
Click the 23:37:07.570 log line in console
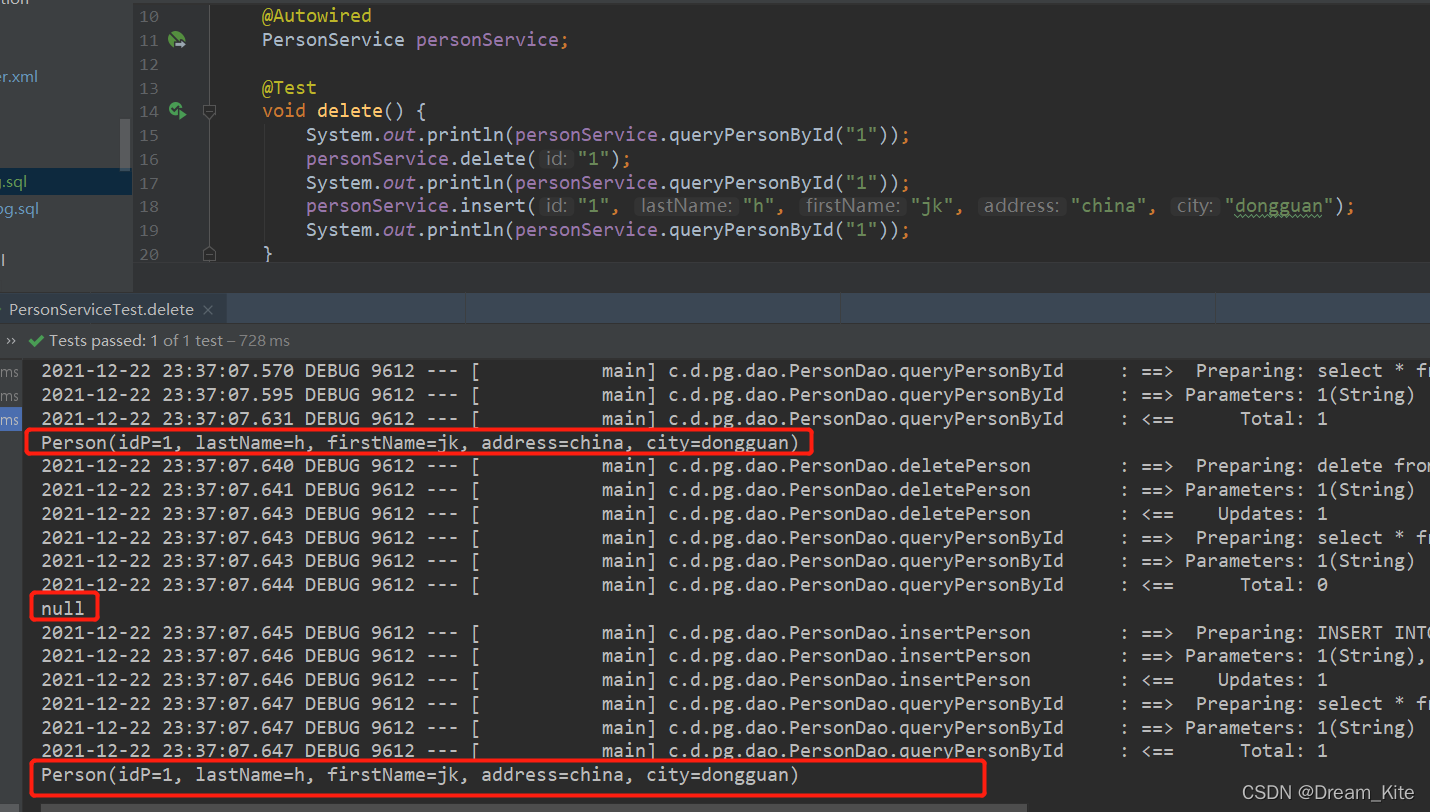pyautogui.click(x=735, y=371)
